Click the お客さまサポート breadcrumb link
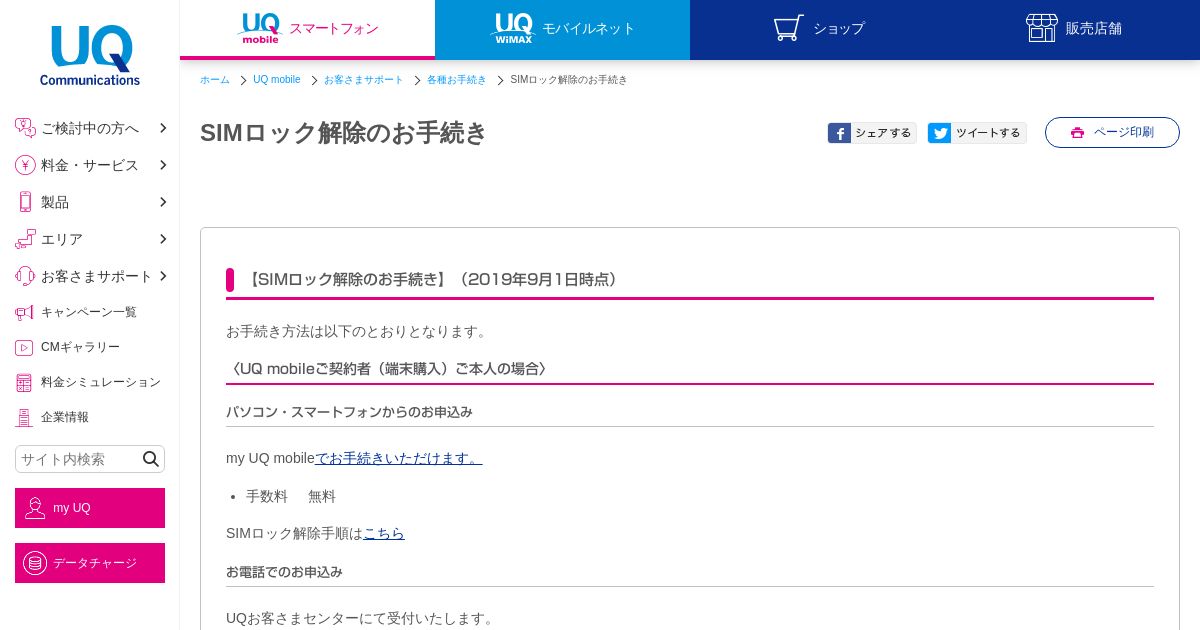Screen dimensions: 1200x630 tap(364, 80)
